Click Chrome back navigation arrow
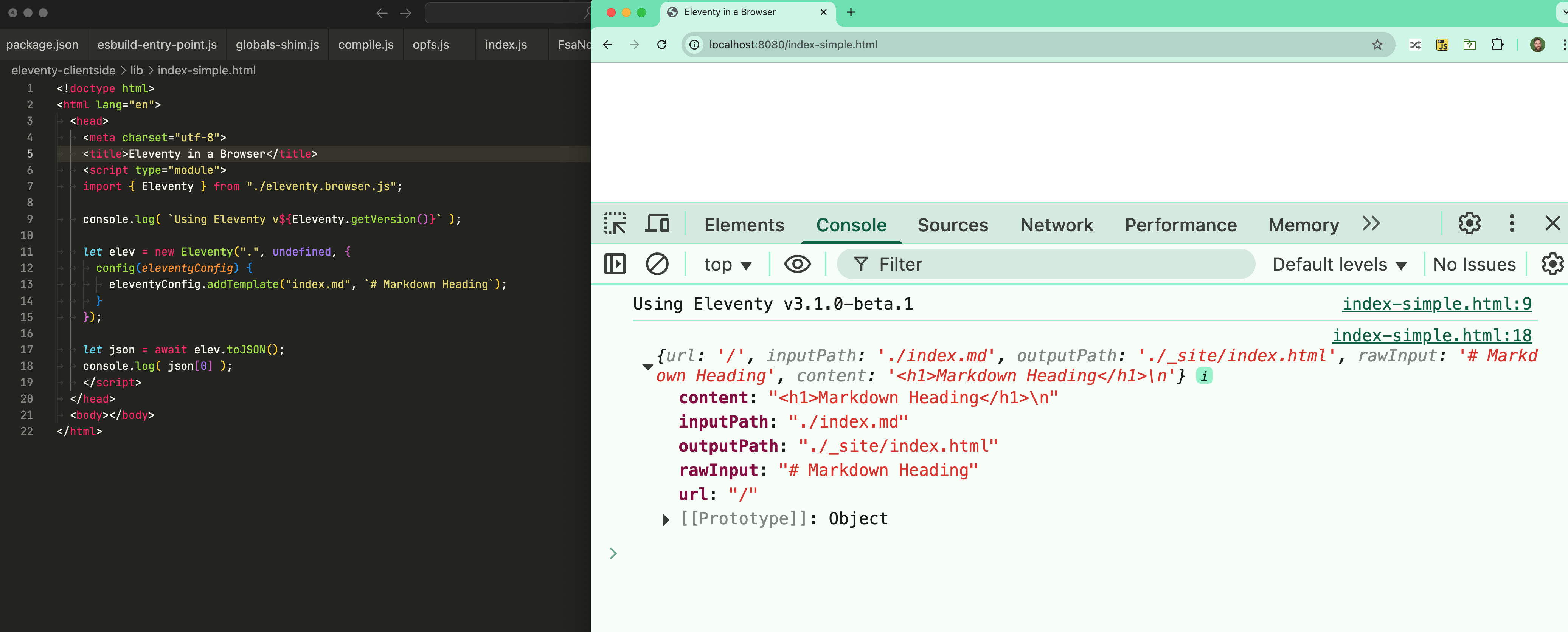 (x=607, y=44)
